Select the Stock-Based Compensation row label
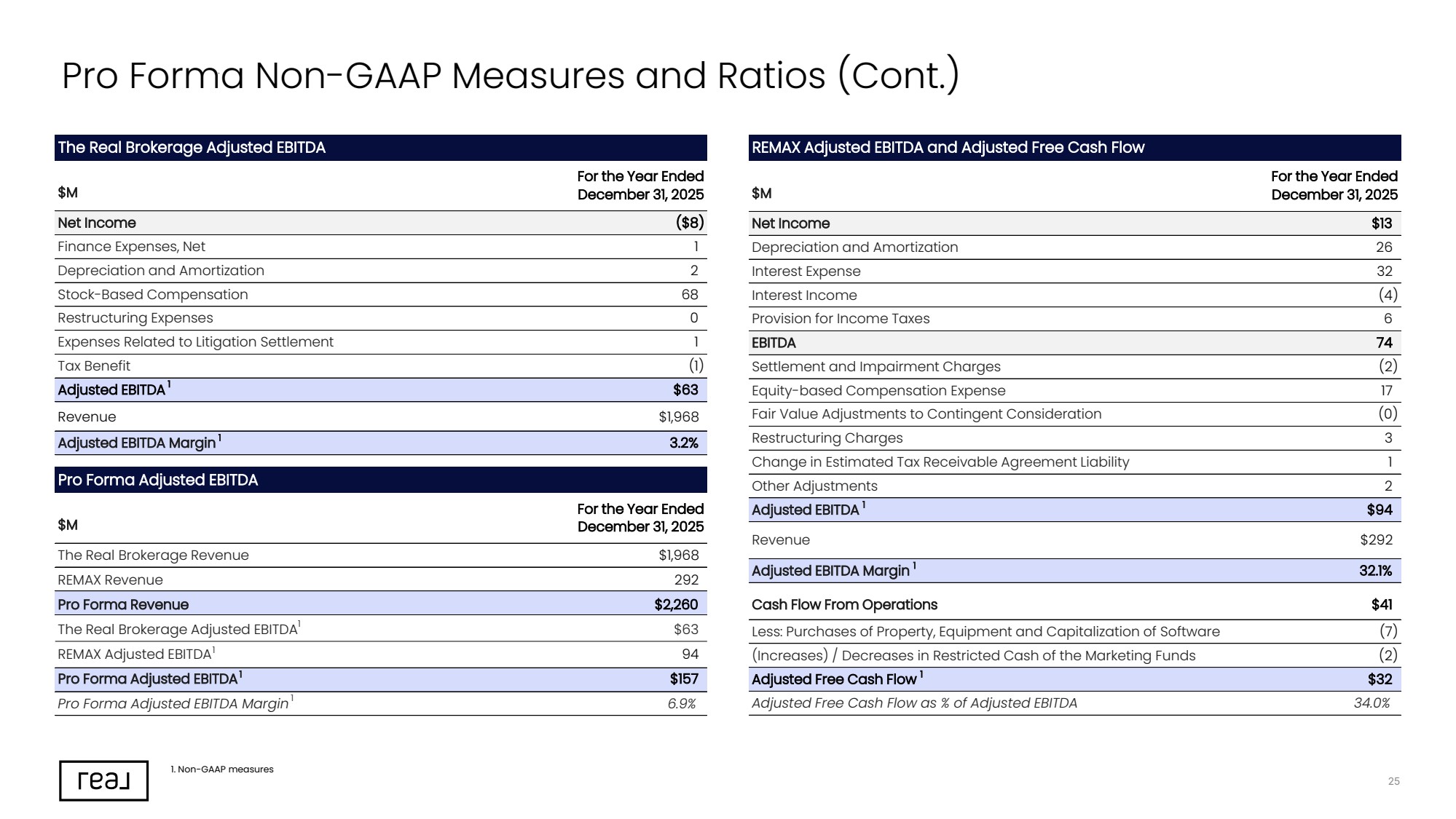This screenshot has width=1456, height=819. (x=153, y=295)
